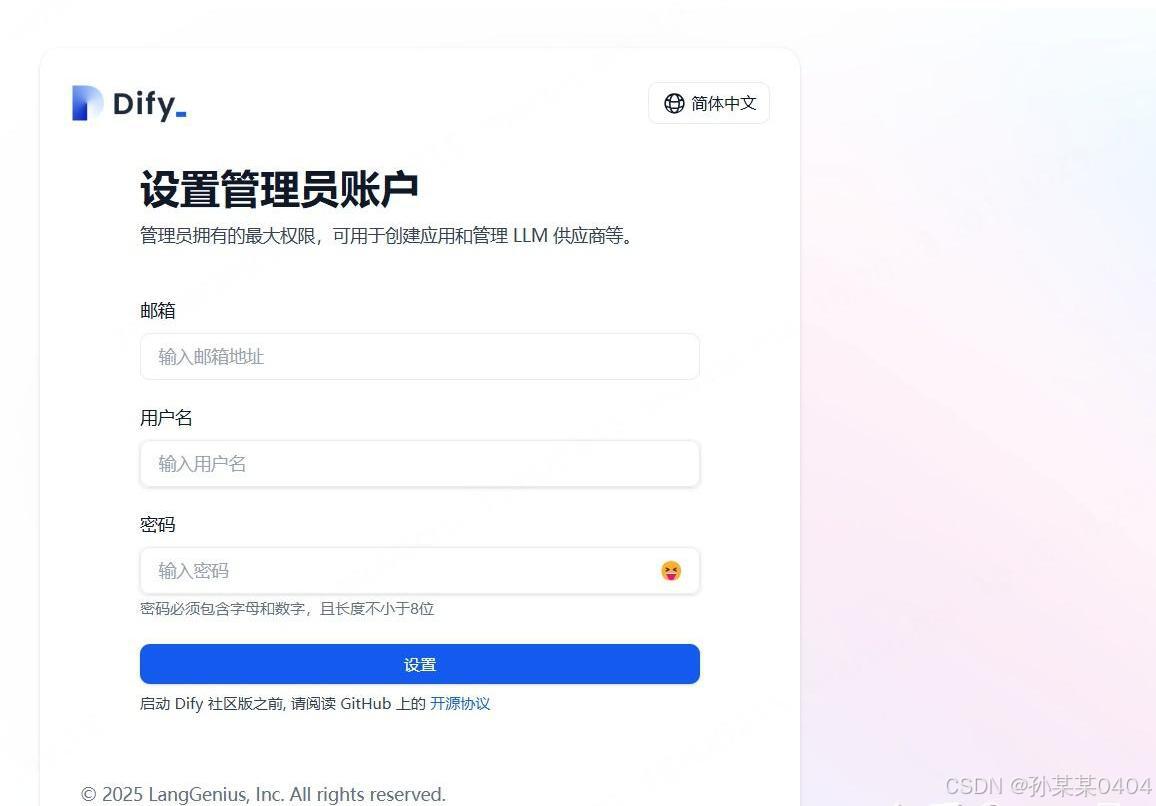The height and width of the screenshot is (806, 1156).
Task: Focus the 输入邮箱地址 email field
Action: click(x=419, y=357)
